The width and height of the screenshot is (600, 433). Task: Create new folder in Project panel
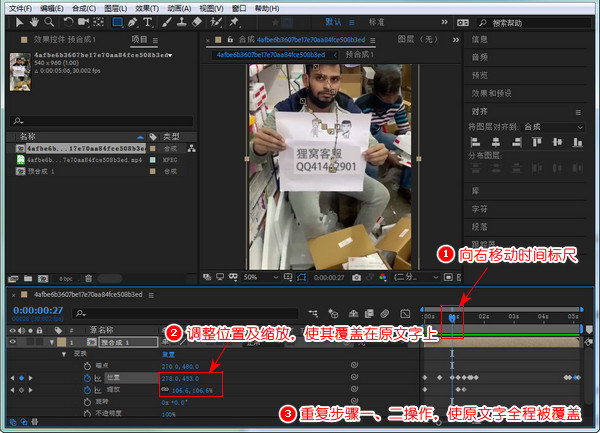pyautogui.click(x=28, y=278)
